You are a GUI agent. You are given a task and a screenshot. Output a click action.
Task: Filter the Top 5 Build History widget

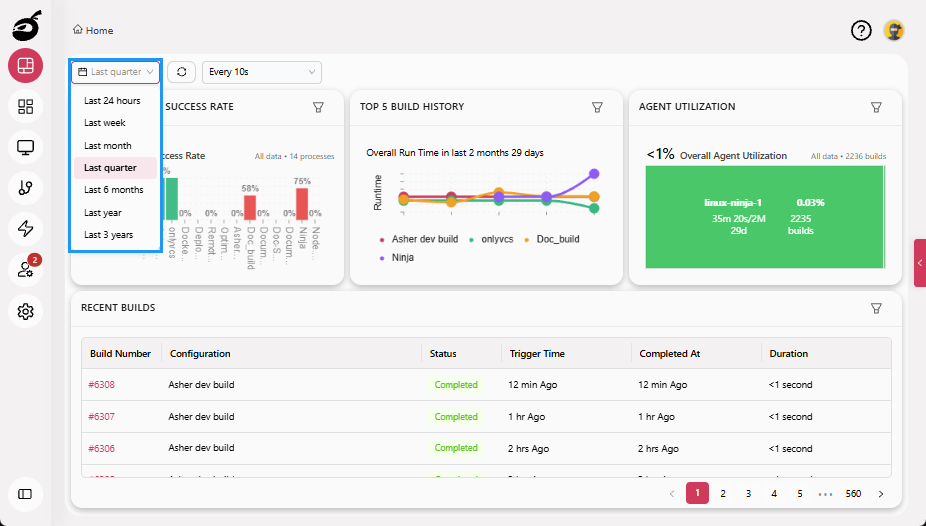(597, 107)
